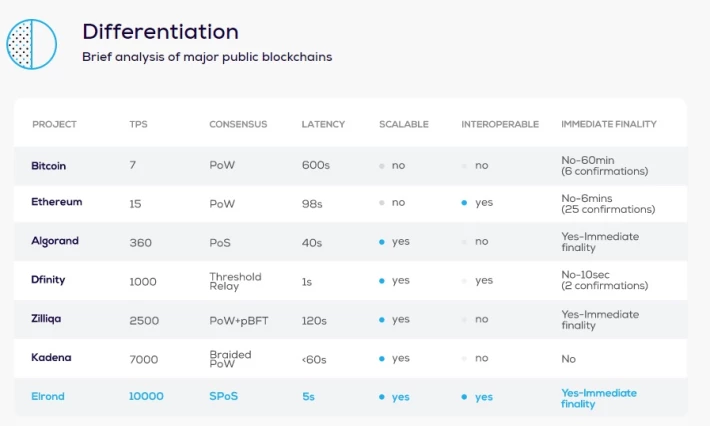Click the blue scalable dot in Zilliqa row
The width and height of the screenshot is (710, 426).
tap(382, 320)
